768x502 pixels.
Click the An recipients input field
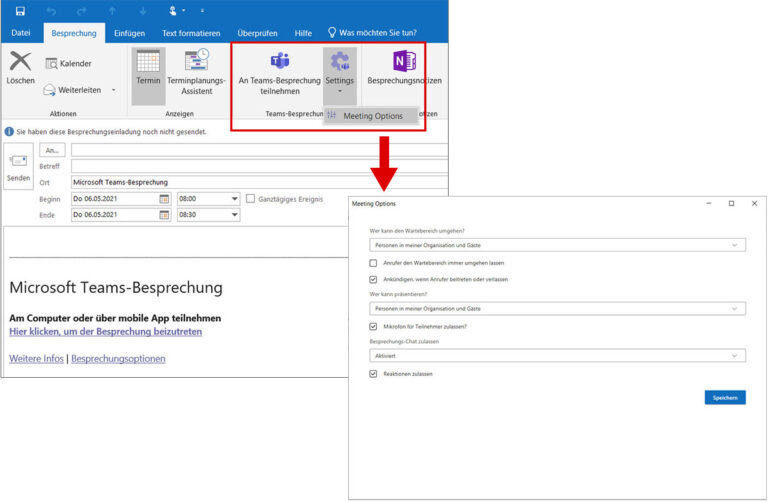tap(259, 150)
